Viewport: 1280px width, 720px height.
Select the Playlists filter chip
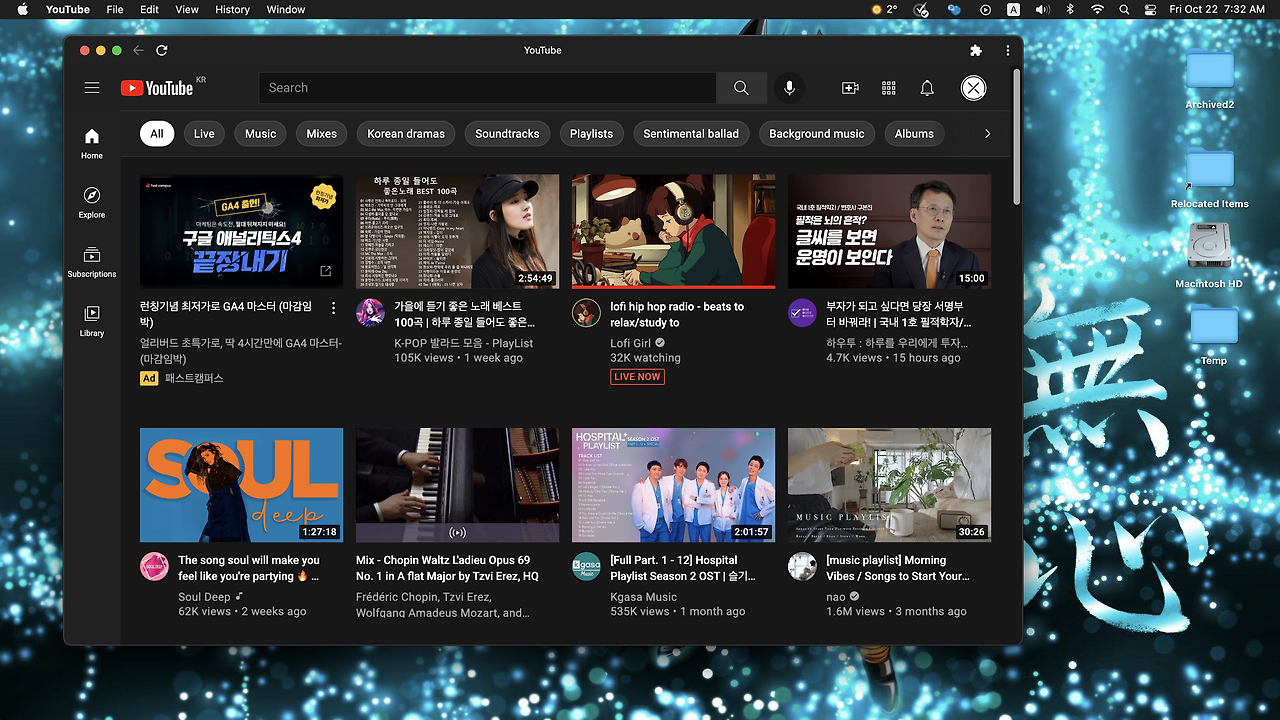pyautogui.click(x=591, y=134)
